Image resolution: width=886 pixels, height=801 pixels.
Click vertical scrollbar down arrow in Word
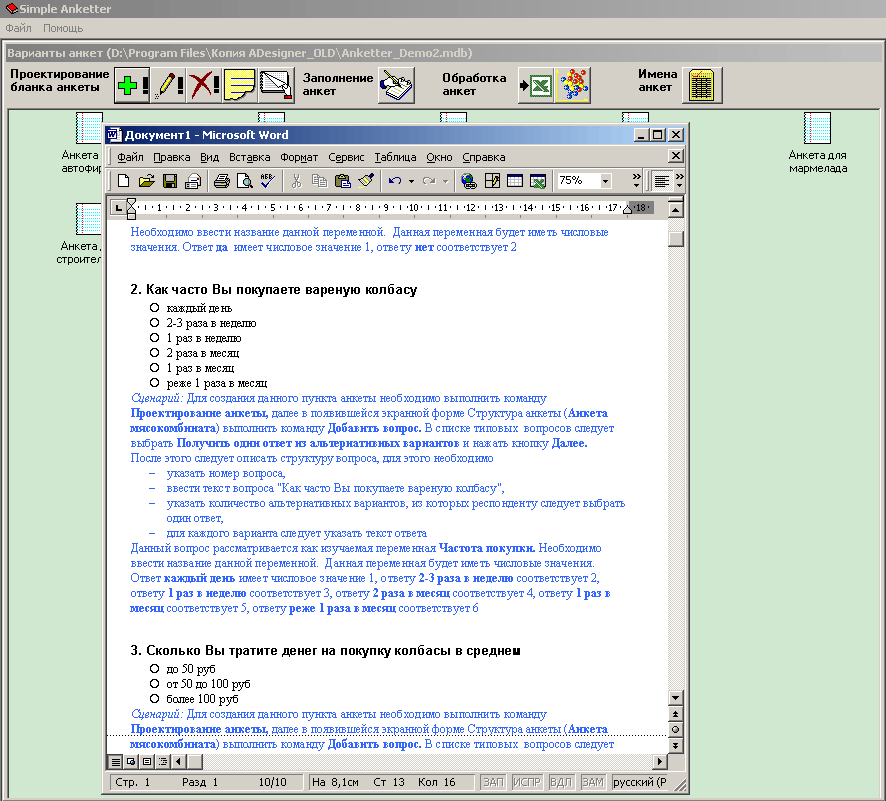pos(675,698)
